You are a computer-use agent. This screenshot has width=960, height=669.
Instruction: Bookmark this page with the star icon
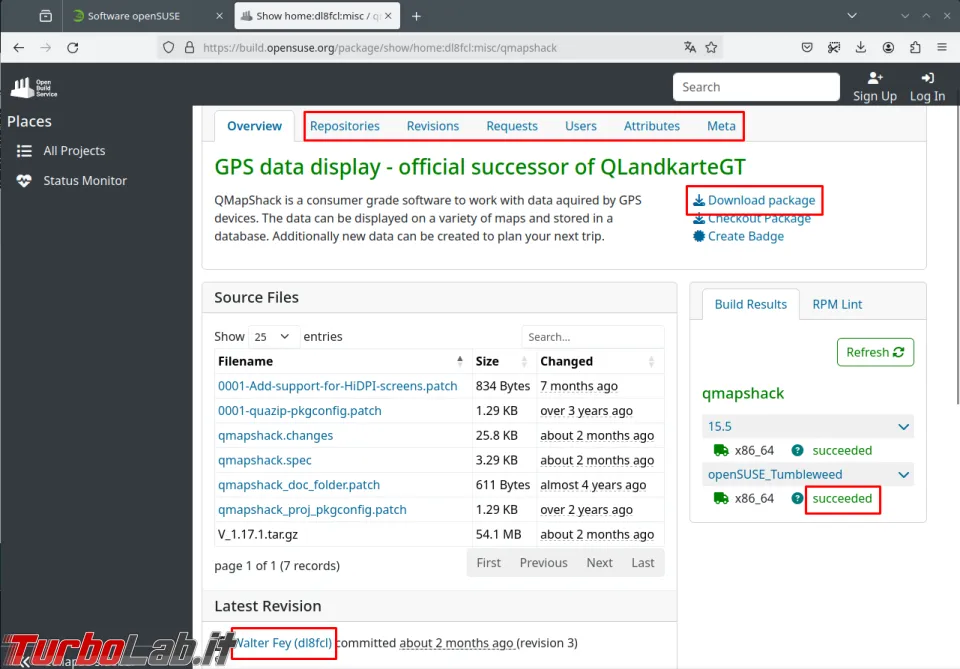point(711,48)
